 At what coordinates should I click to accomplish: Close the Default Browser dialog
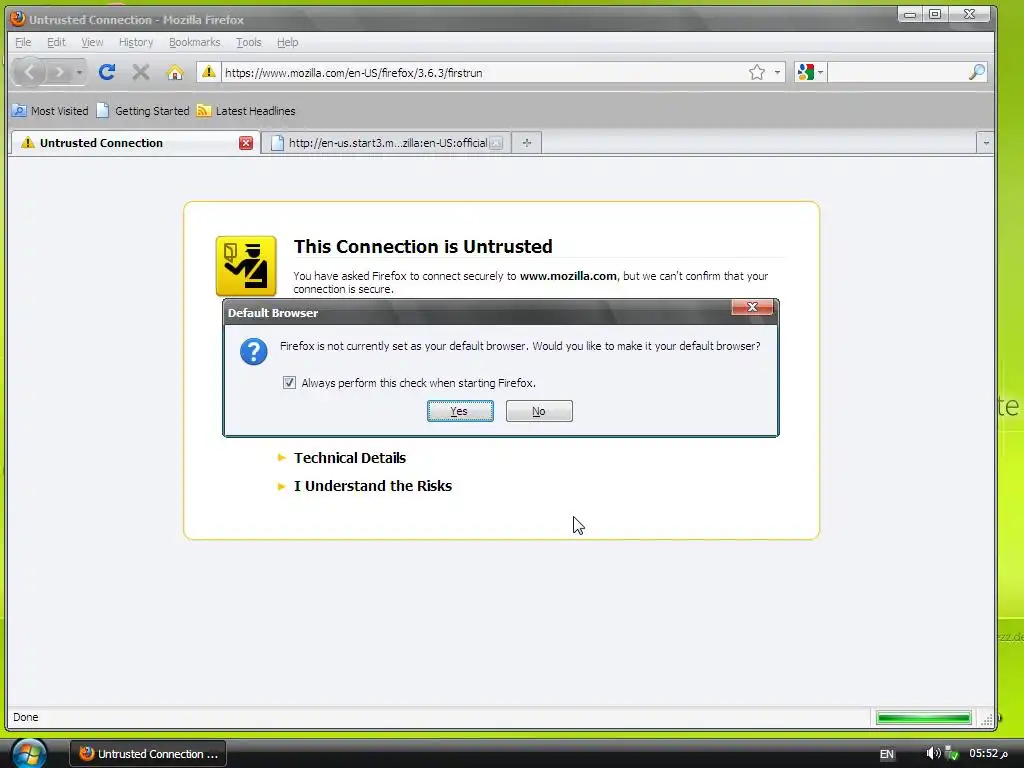tap(752, 307)
